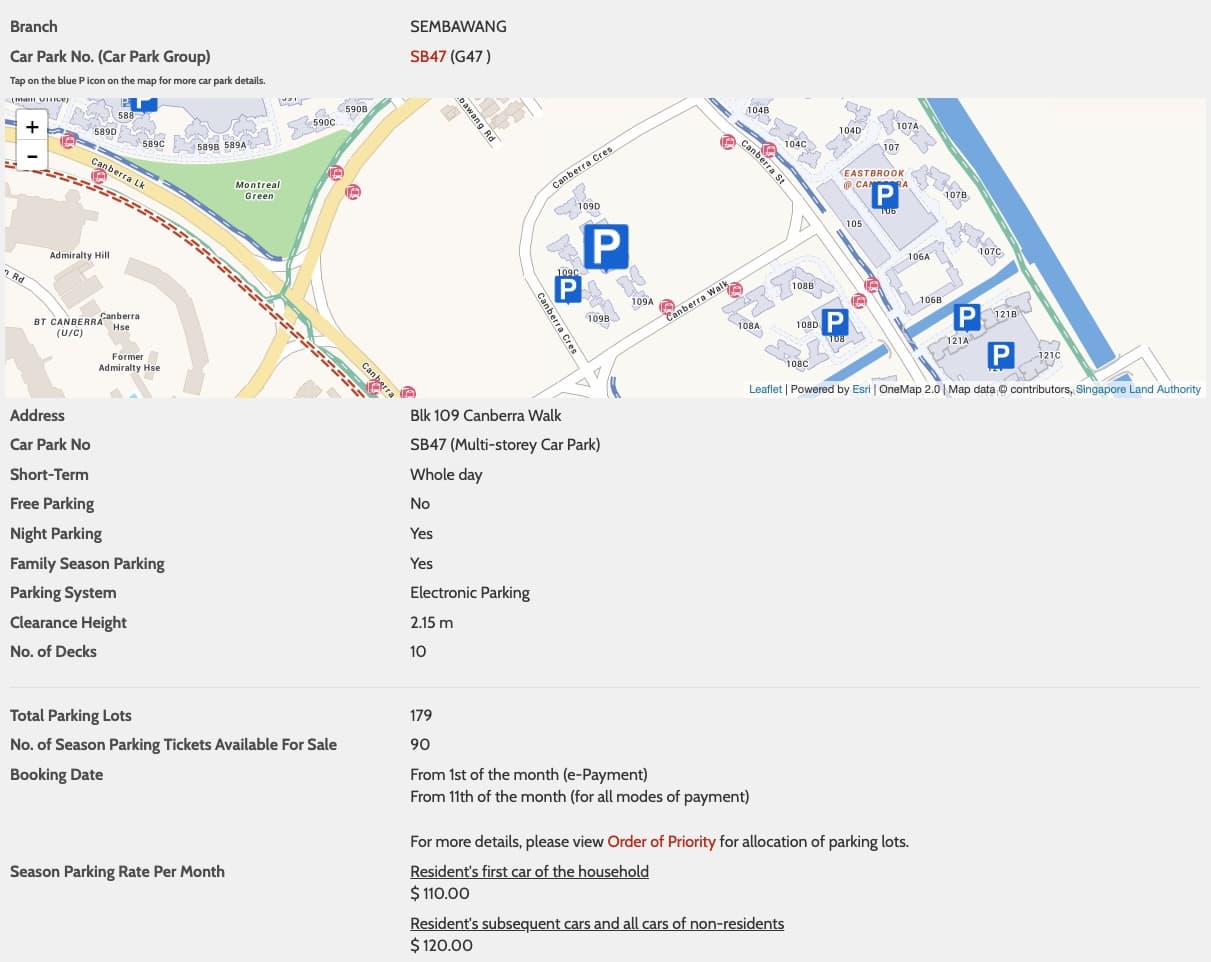Click the "Tap on the blue P icon" note
The height and width of the screenshot is (962, 1211).
(x=138, y=80)
